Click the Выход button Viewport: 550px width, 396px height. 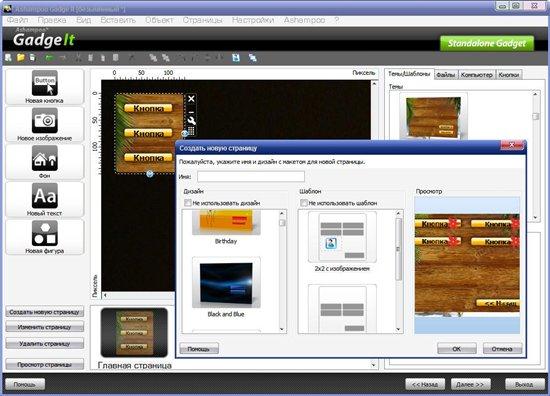pyautogui.click(x=524, y=384)
